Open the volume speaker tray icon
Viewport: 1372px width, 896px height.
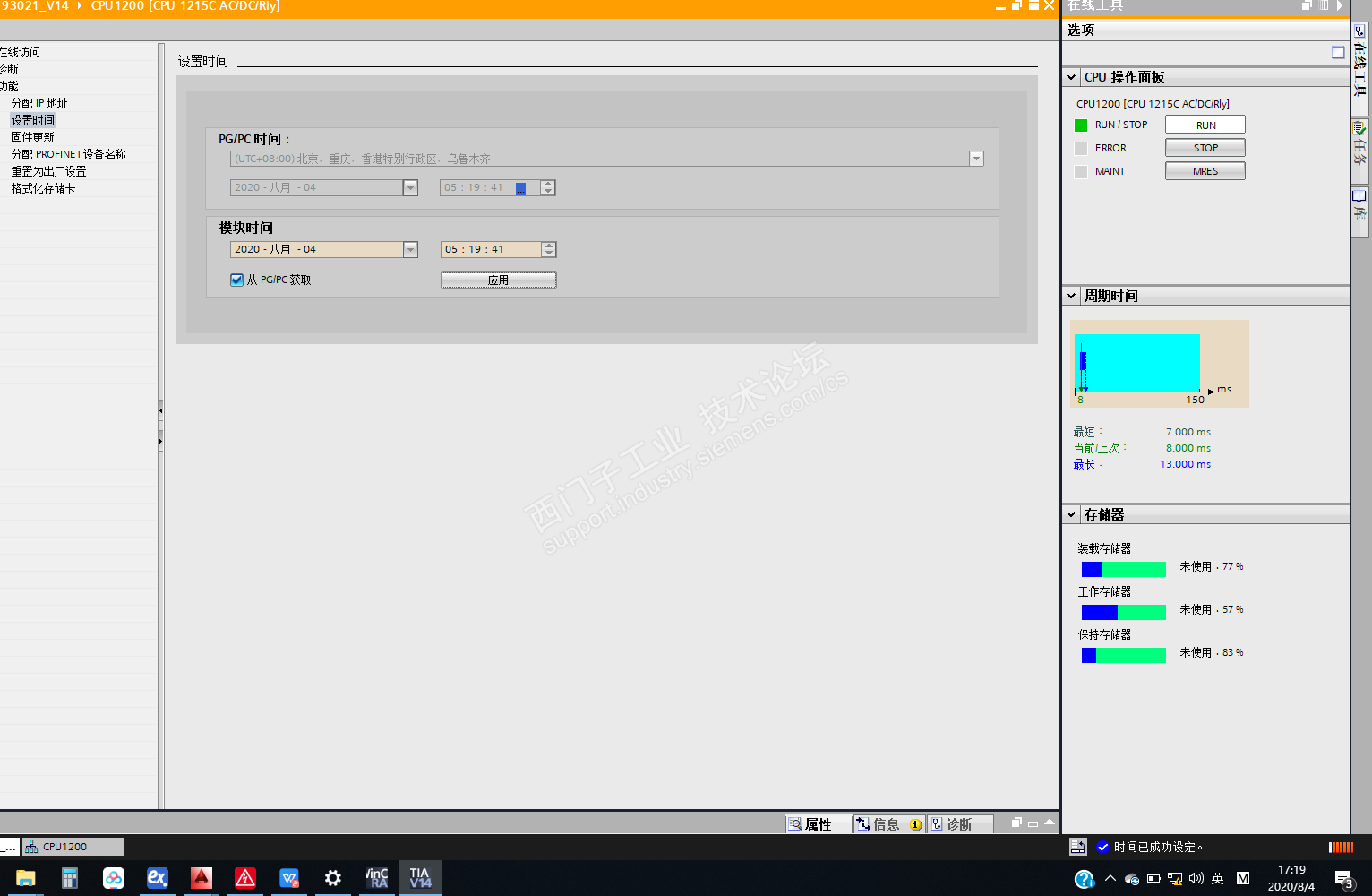pos(1196,879)
